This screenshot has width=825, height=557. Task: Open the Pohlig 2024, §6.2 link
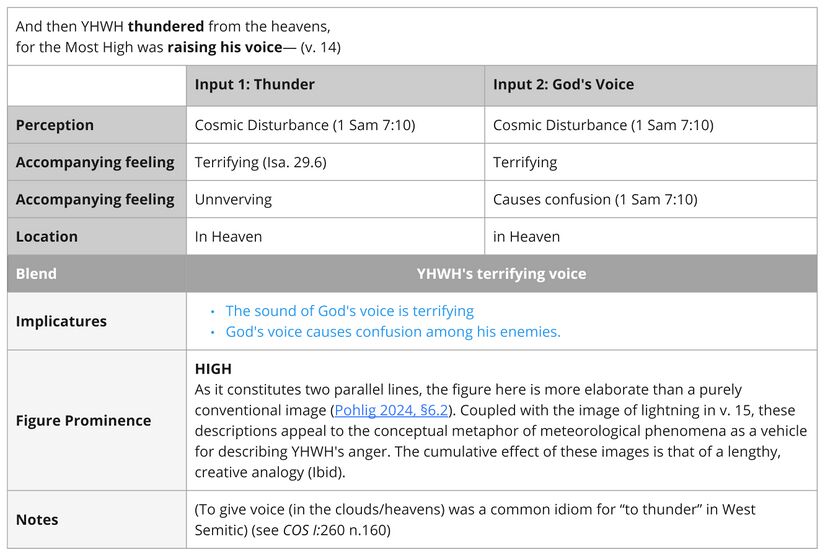click(393, 410)
